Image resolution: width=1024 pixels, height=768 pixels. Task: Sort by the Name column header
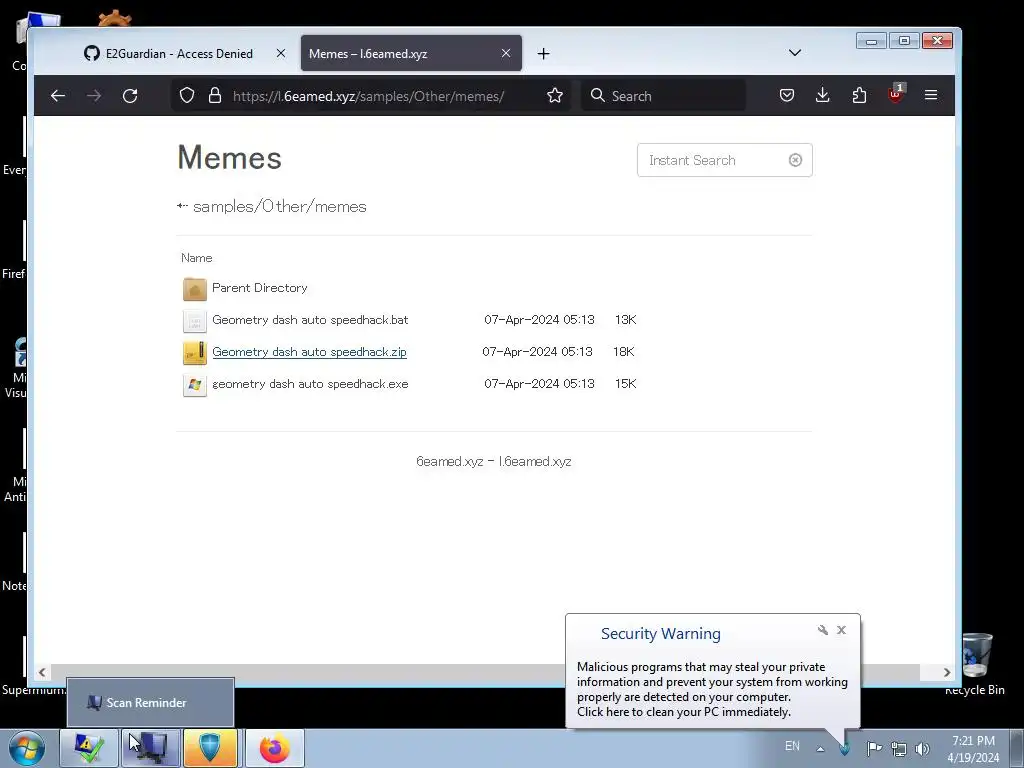click(197, 258)
